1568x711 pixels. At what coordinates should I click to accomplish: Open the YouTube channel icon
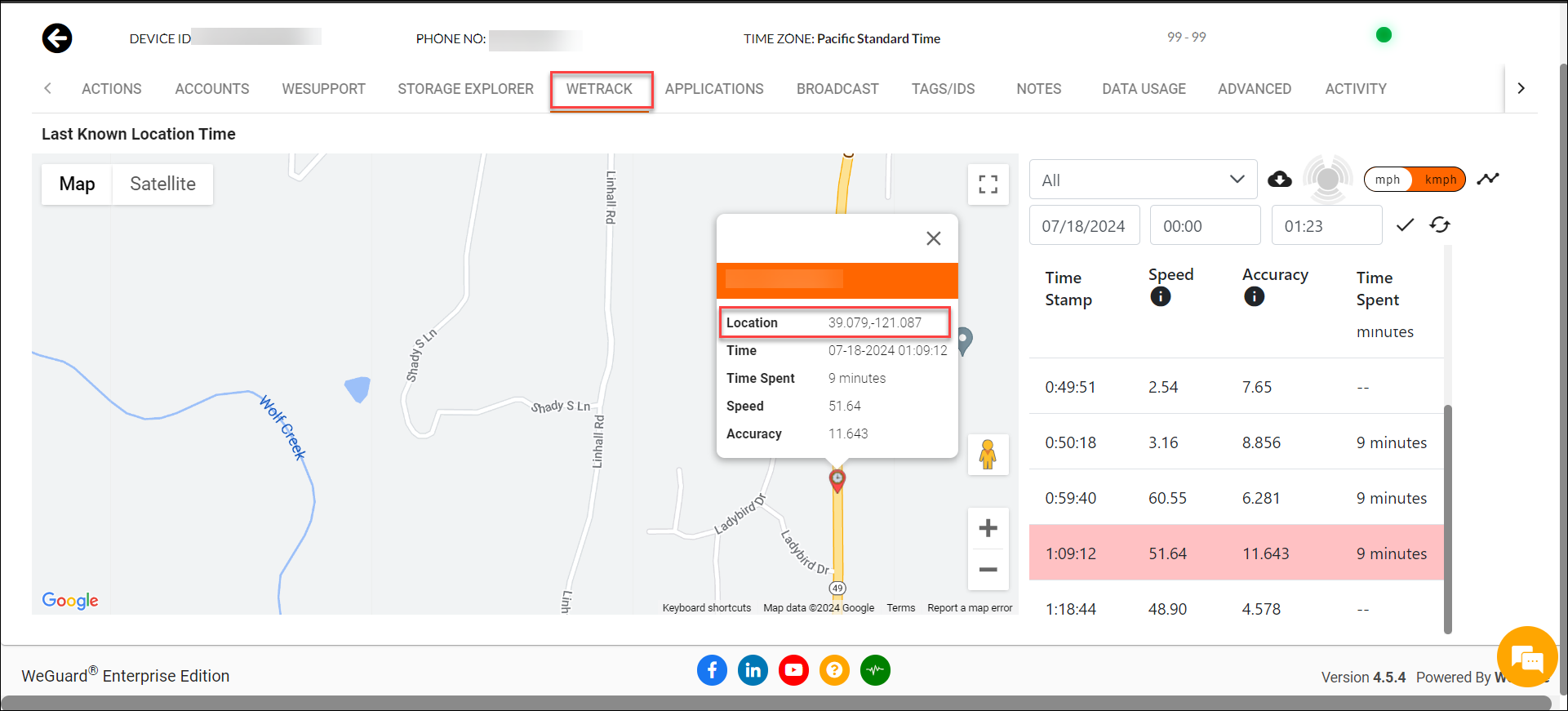[793, 670]
